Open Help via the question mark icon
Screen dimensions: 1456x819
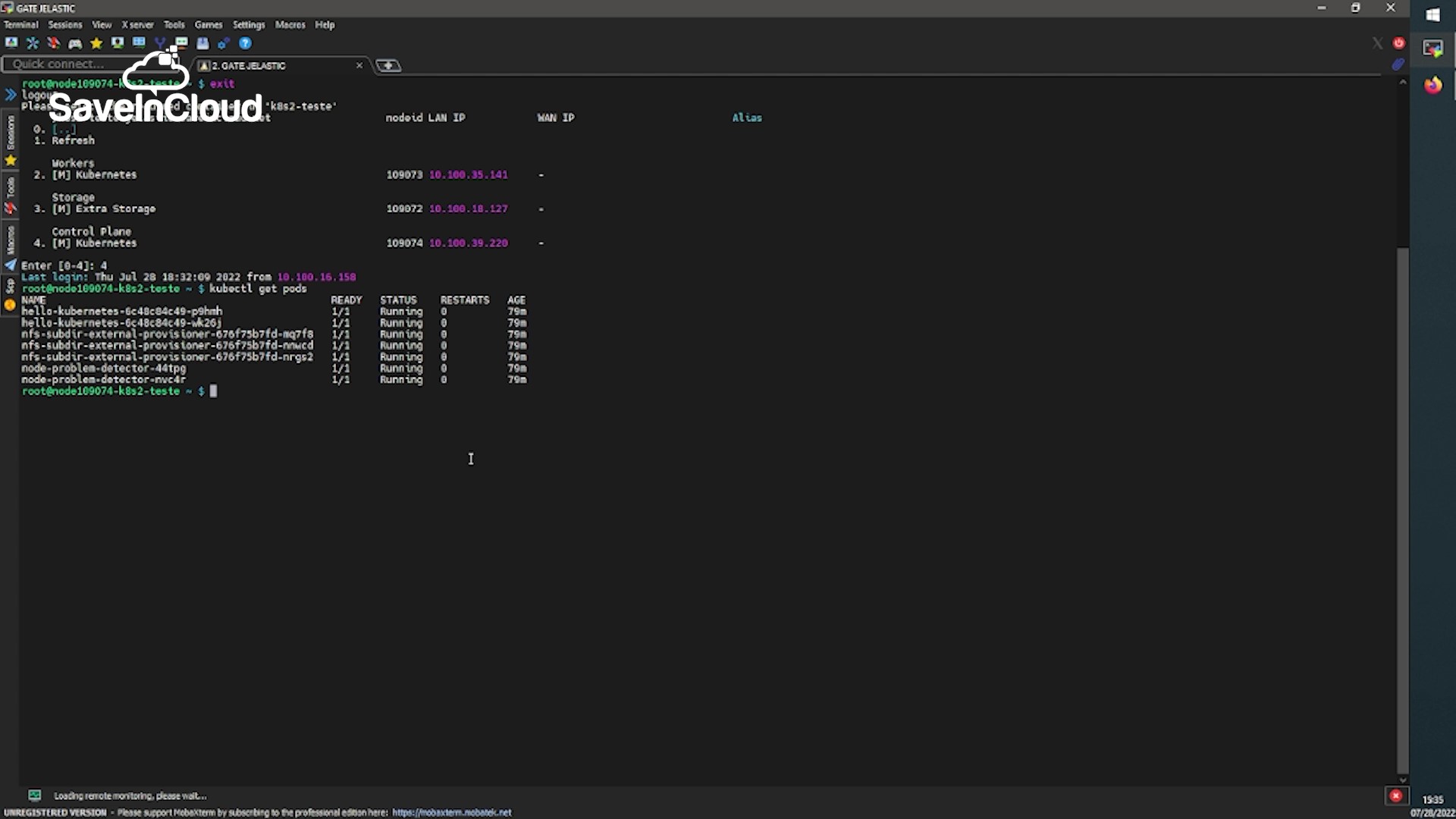pyautogui.click(x=245, y=43)
